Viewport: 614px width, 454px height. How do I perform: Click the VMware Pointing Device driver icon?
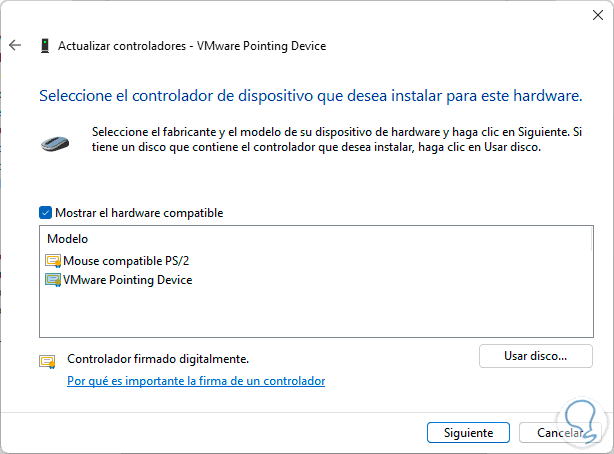pyautogui.click(x=53, y=280)
